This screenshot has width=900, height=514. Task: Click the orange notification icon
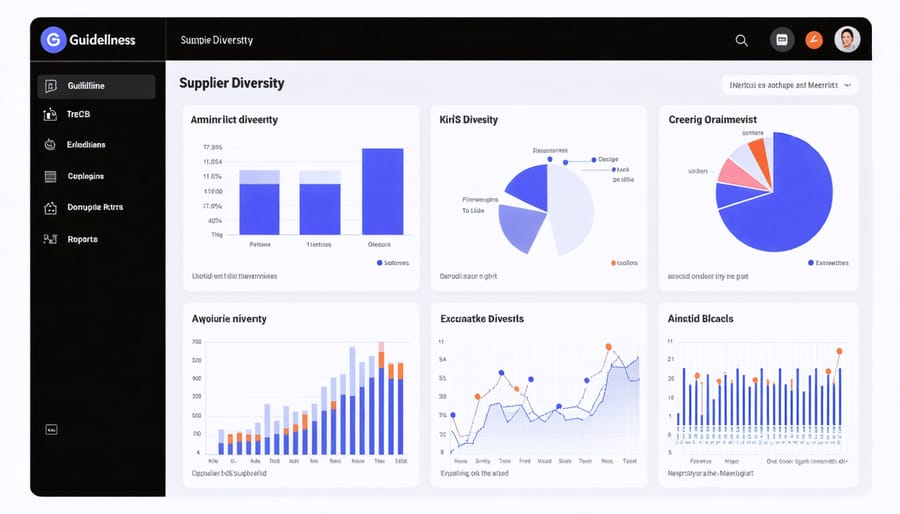point(814,40)
